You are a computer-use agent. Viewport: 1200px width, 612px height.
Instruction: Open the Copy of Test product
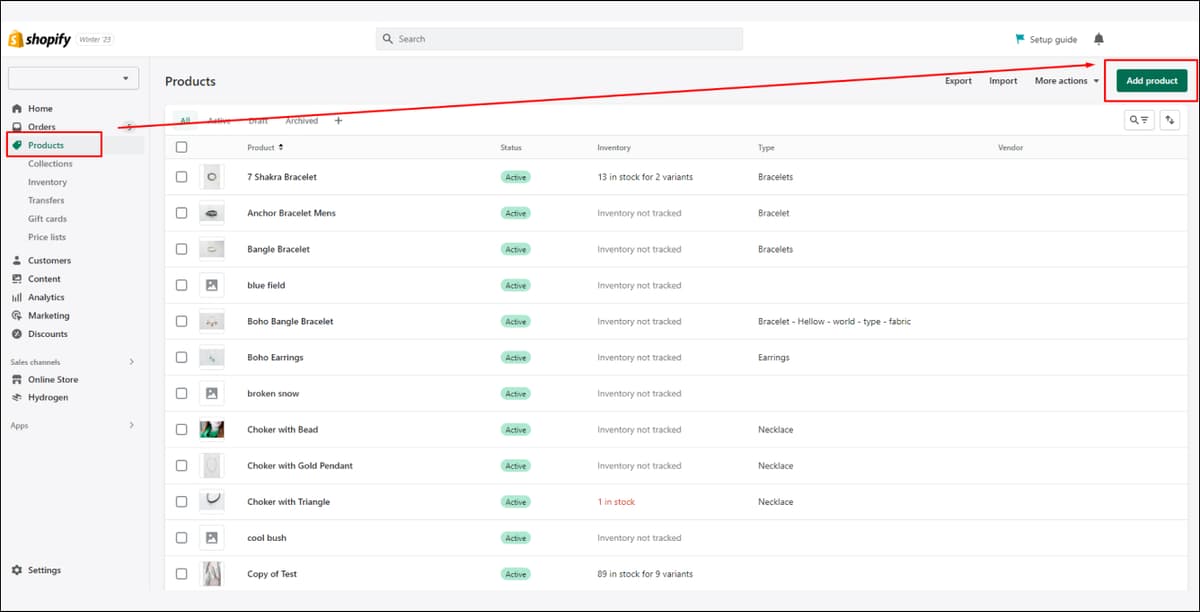click(272, 574)
